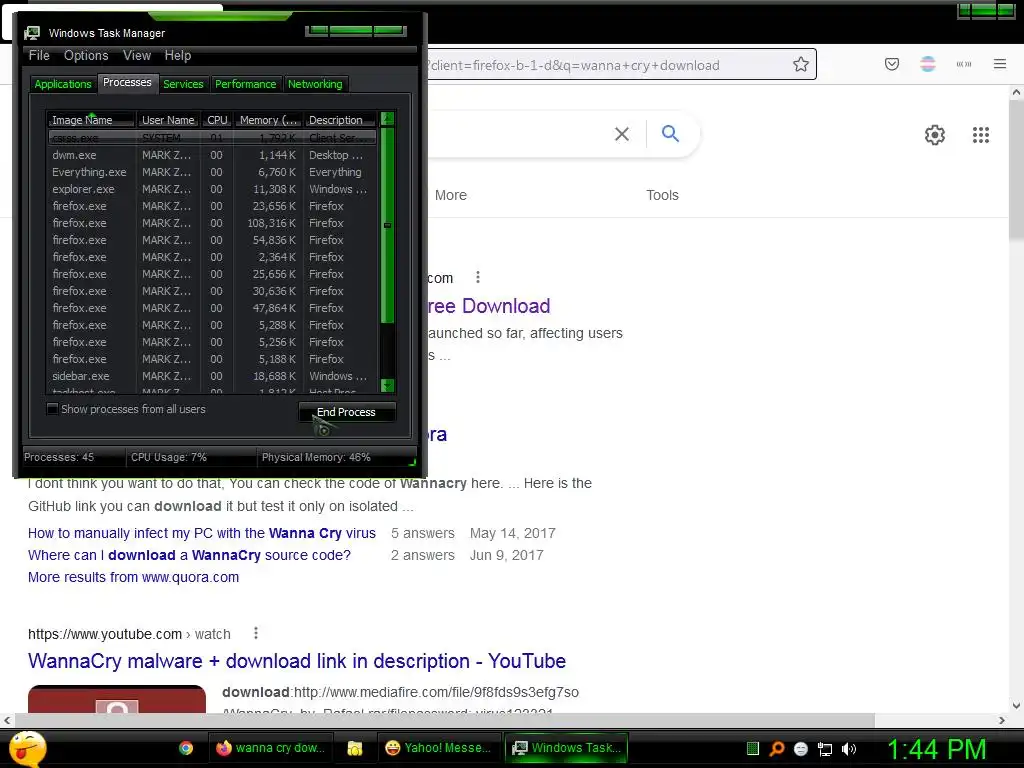Click the green grid tray icon

(753, 749)
